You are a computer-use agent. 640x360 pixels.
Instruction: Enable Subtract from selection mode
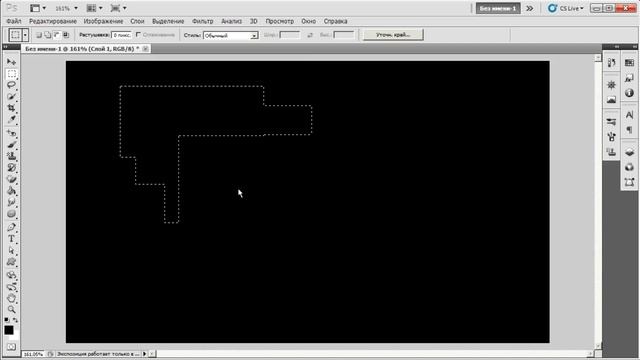coord(57,35)
